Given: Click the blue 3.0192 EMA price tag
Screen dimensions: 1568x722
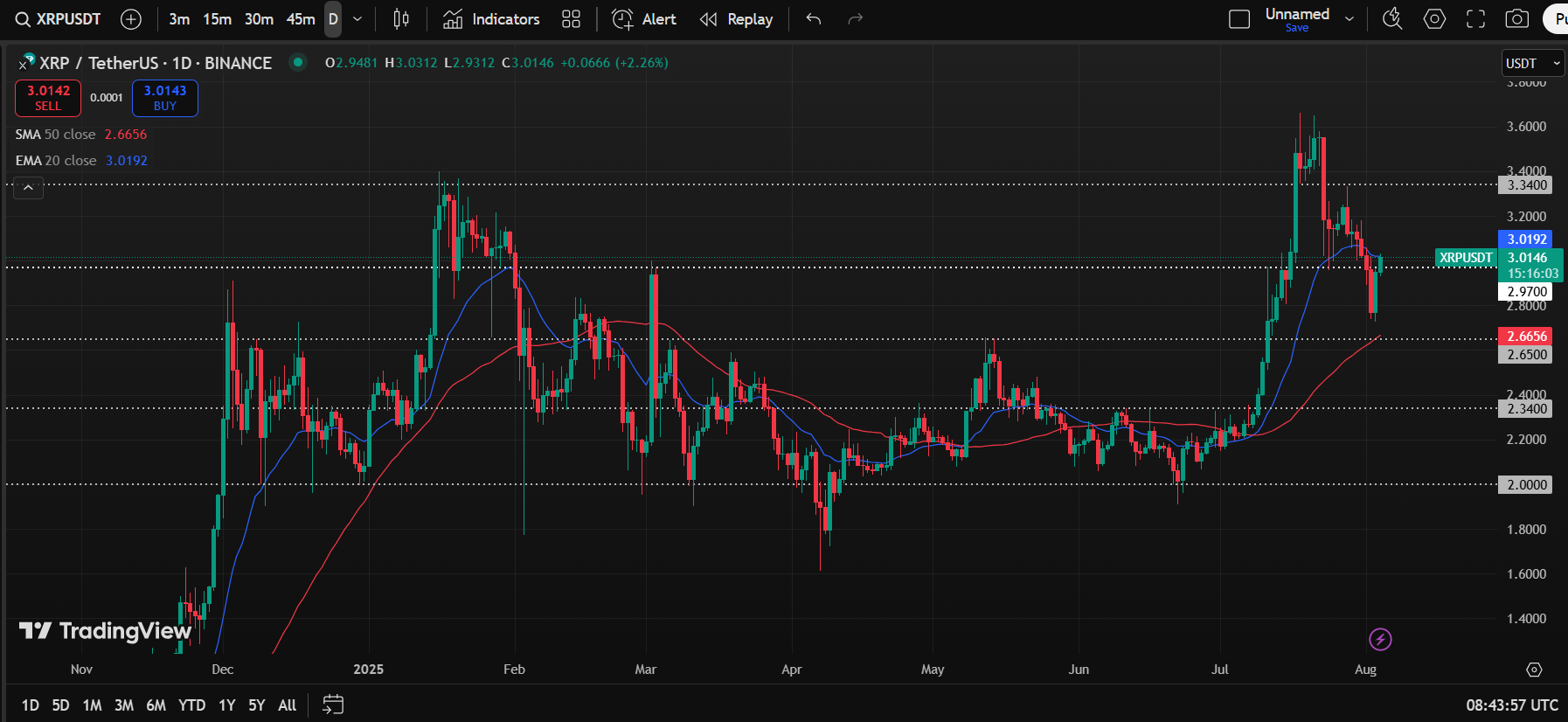Looking at the screenshot, I should point(1525,240).
